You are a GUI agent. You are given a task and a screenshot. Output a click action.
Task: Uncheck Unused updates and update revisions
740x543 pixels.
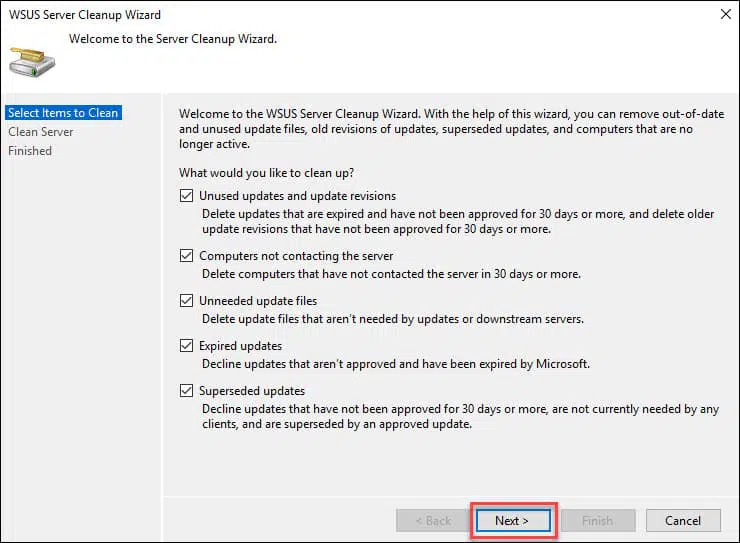(x=186, y=196)
